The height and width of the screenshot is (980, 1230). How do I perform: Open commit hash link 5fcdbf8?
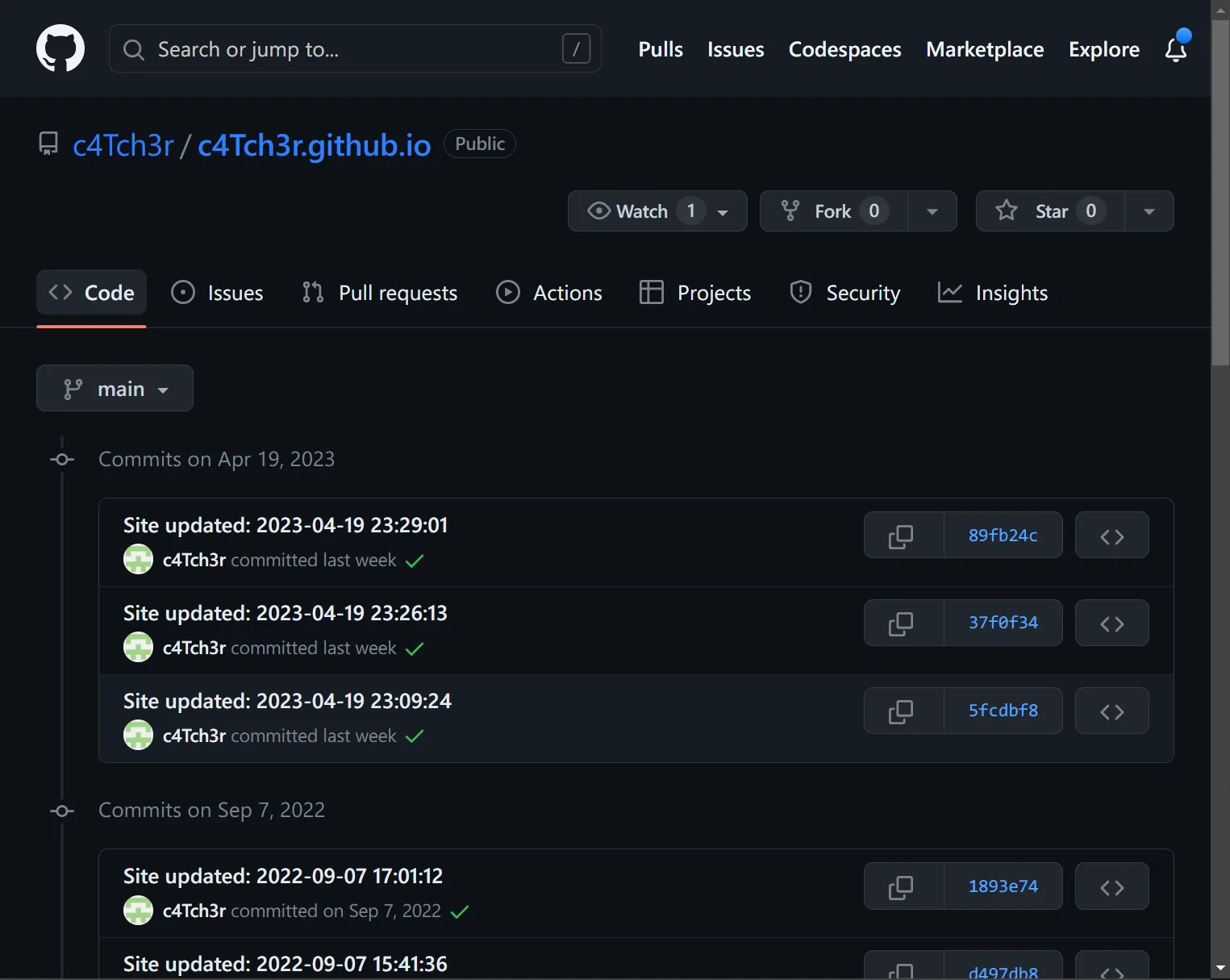pos(1003,711)
